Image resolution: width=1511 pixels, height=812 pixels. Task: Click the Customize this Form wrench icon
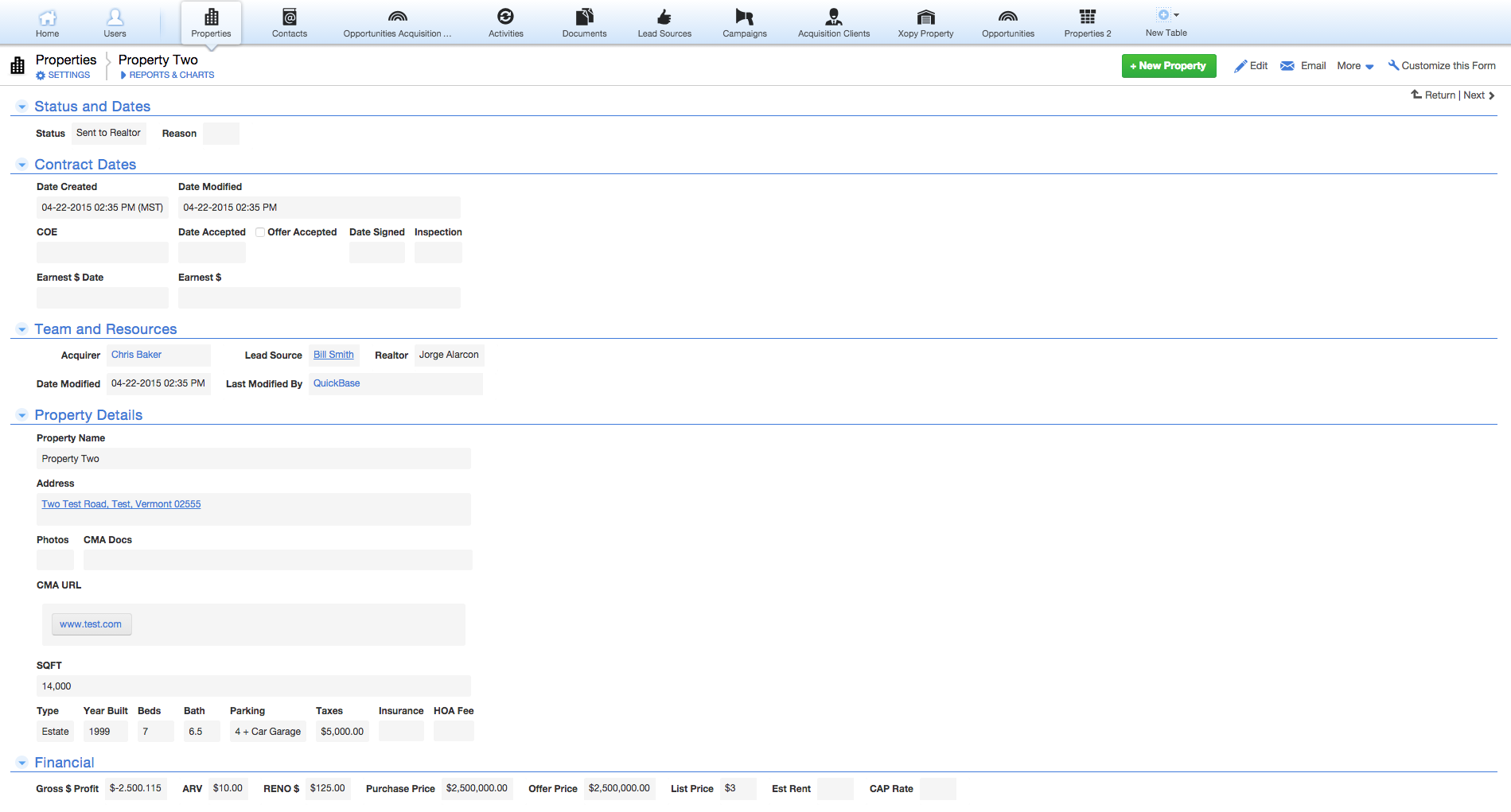point(1393,65)
